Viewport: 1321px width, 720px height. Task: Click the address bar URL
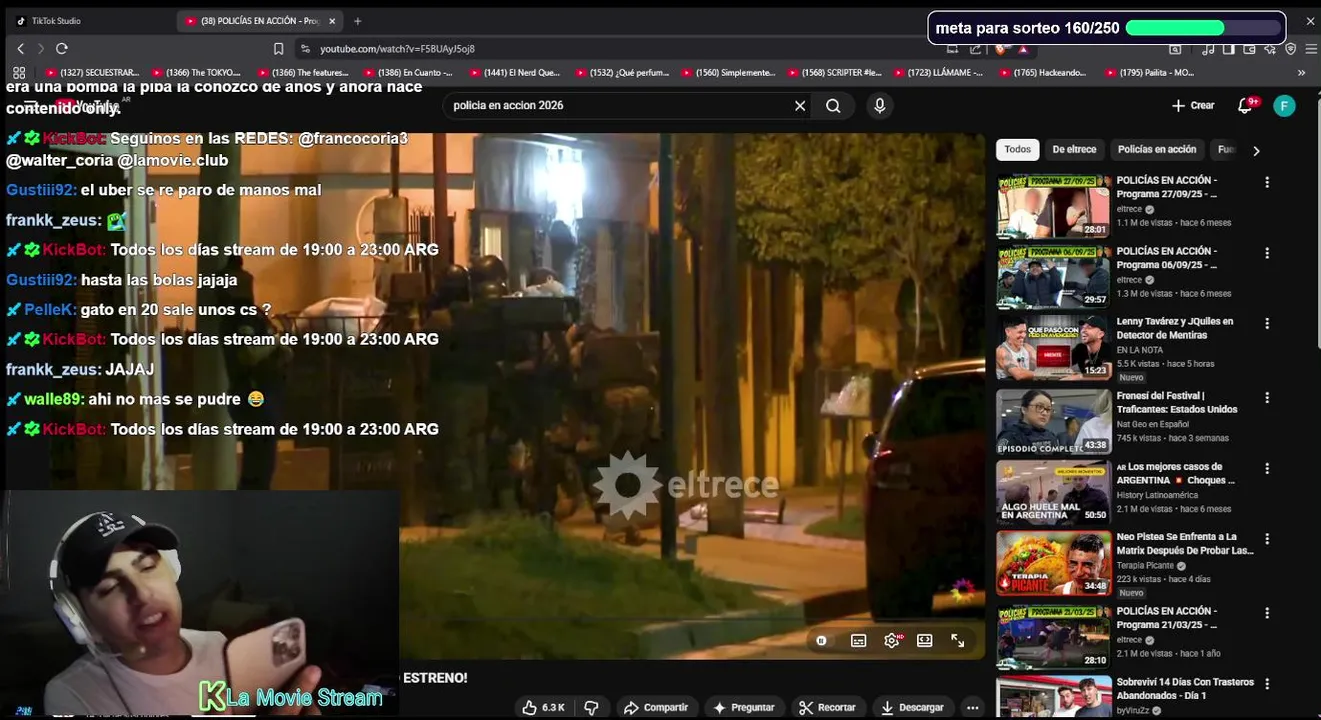pyautogui.click(x=397, y=49)
